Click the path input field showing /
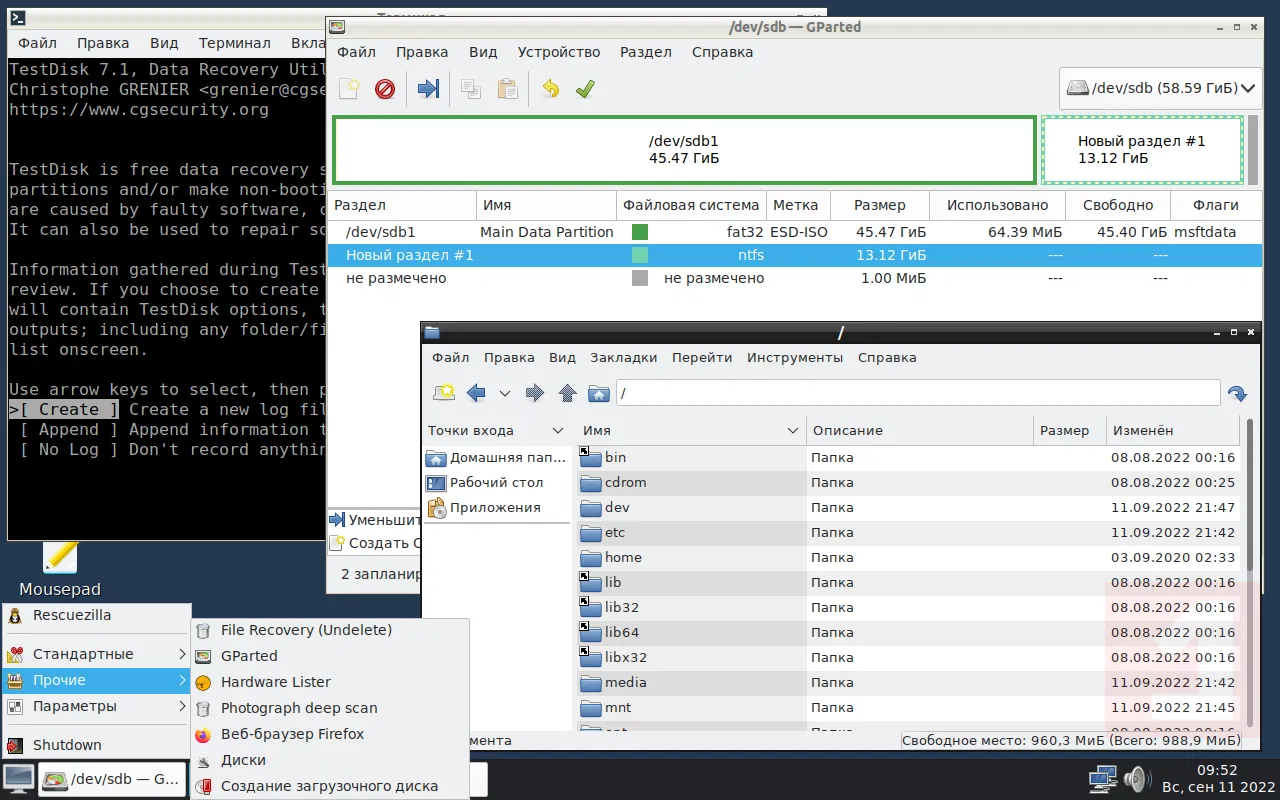This screenshot has height=800, width=1280. click(x=918, y=393)
